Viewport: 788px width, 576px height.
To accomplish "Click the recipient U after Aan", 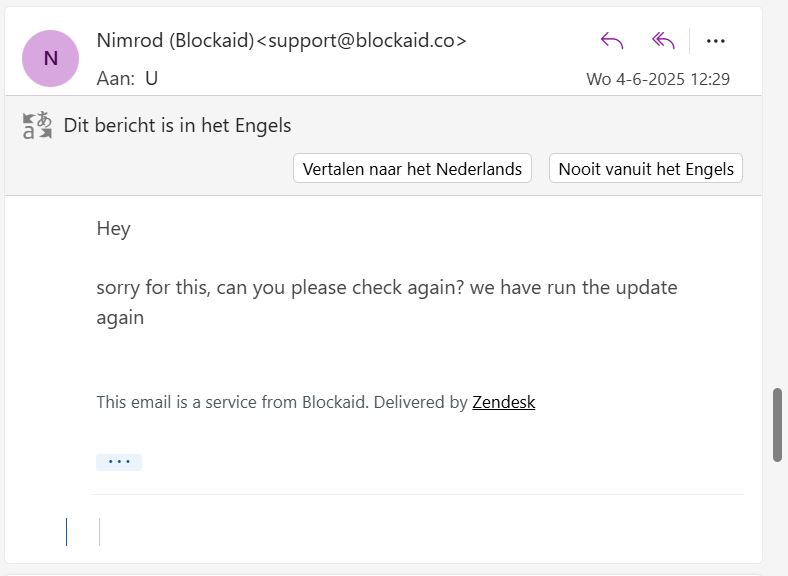I will [152, 78].
